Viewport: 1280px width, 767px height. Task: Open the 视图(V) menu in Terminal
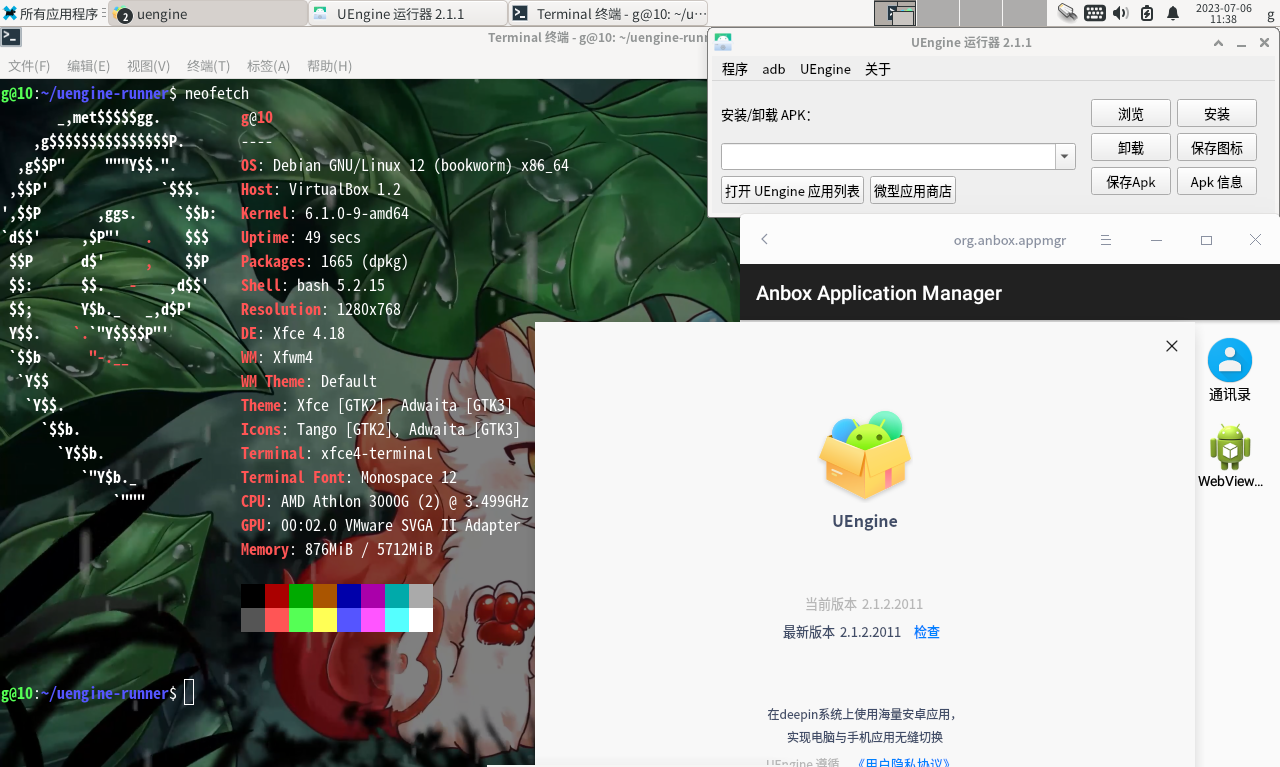point(148,66)
